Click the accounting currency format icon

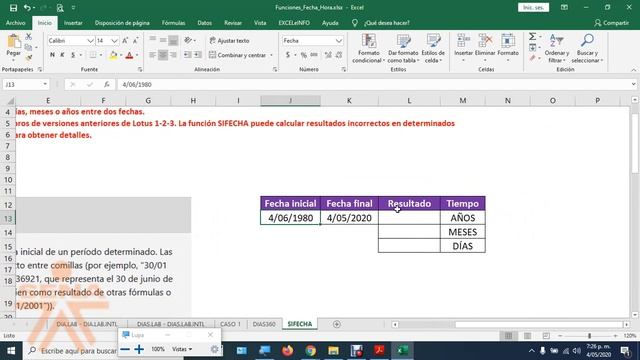click(x=288, y=55)
